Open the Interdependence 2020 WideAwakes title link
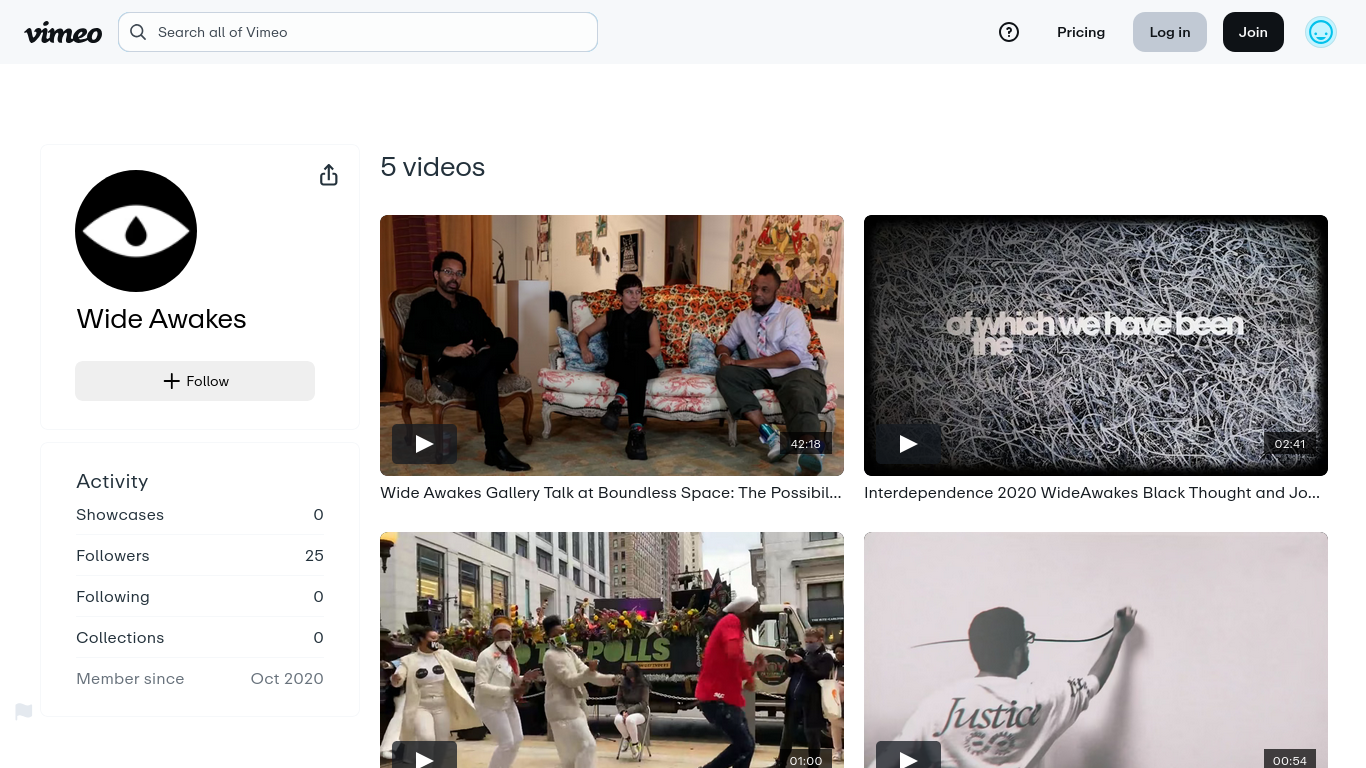This screenshot has width=1366, height=768. click(x=1094, y=493)
